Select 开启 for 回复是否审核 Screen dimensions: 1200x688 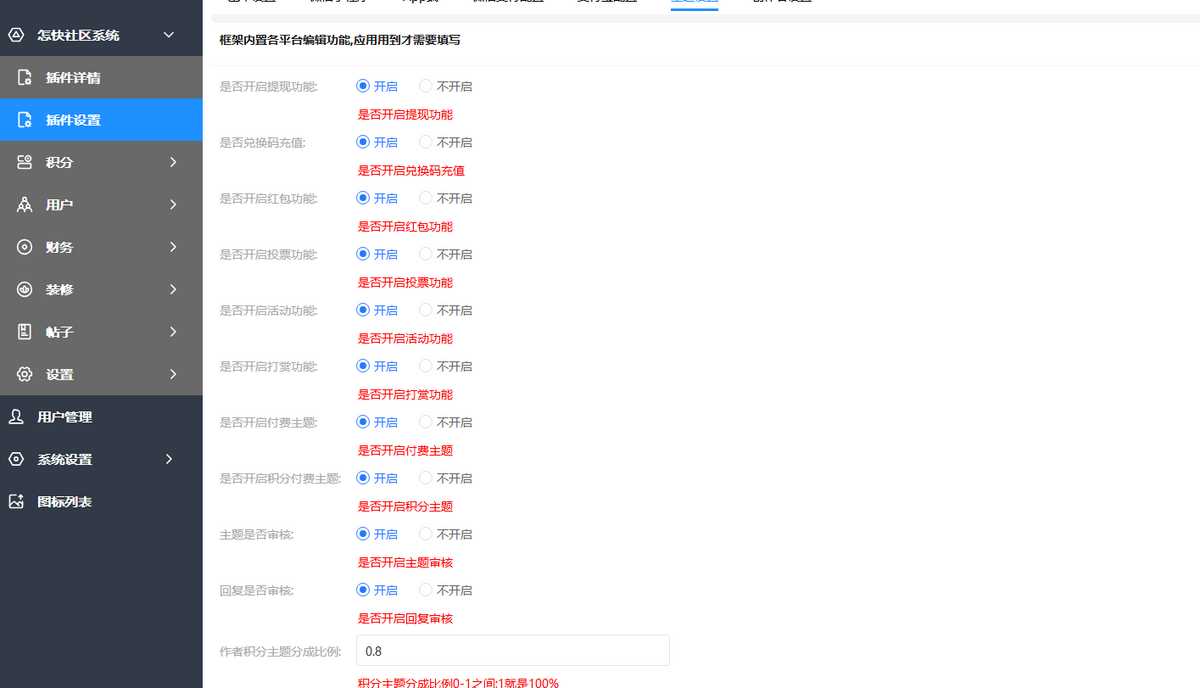click(377, 590)
